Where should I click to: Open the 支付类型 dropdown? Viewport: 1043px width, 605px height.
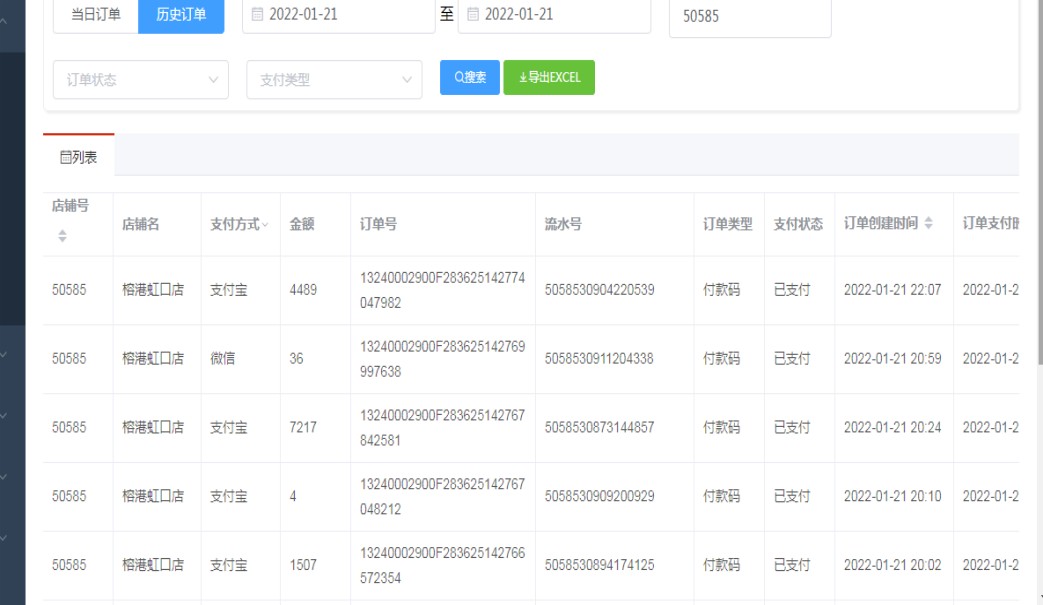pyautogui.click(x=334, y=80)
